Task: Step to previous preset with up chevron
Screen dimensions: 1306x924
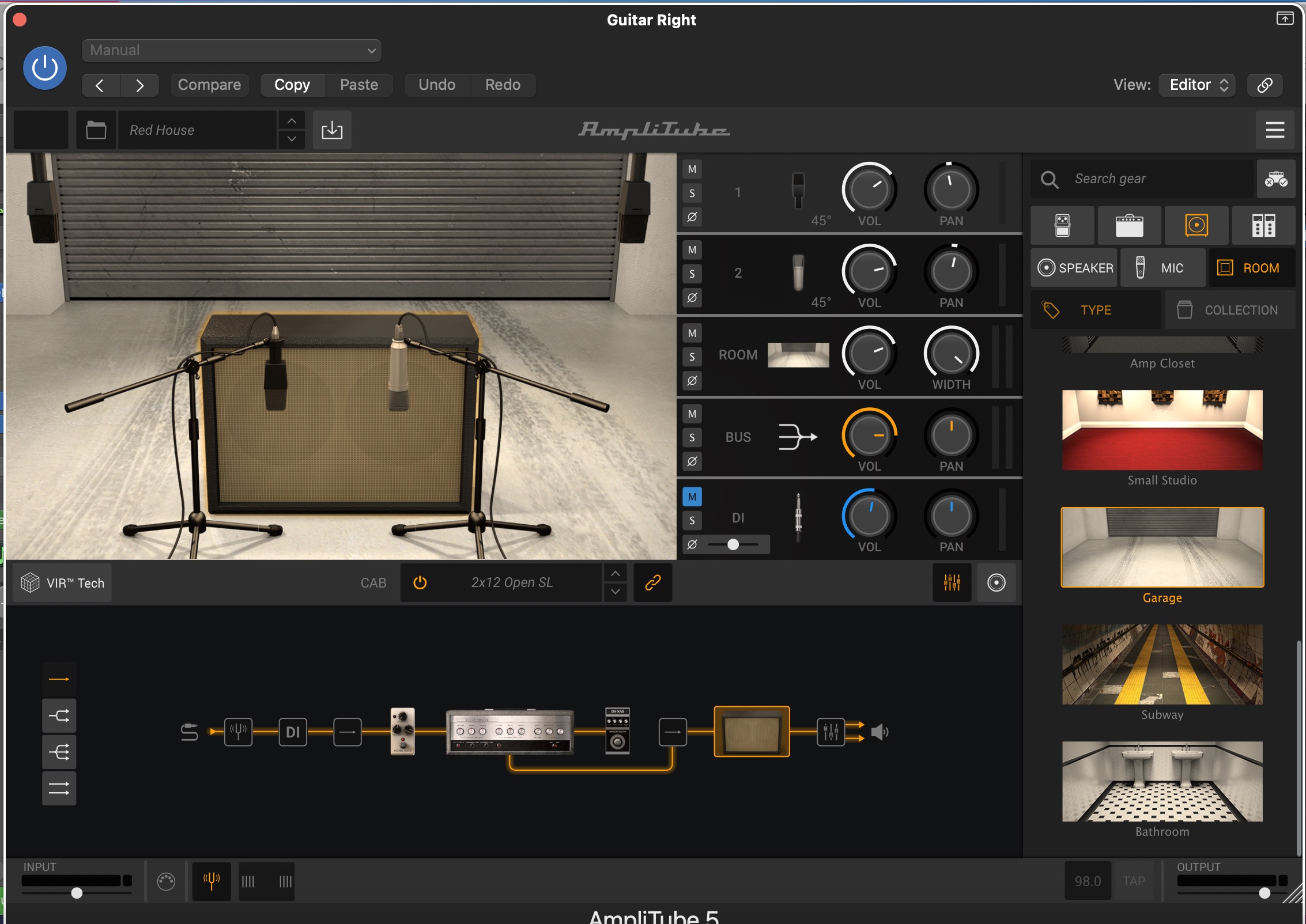Action: coord(292,121)
